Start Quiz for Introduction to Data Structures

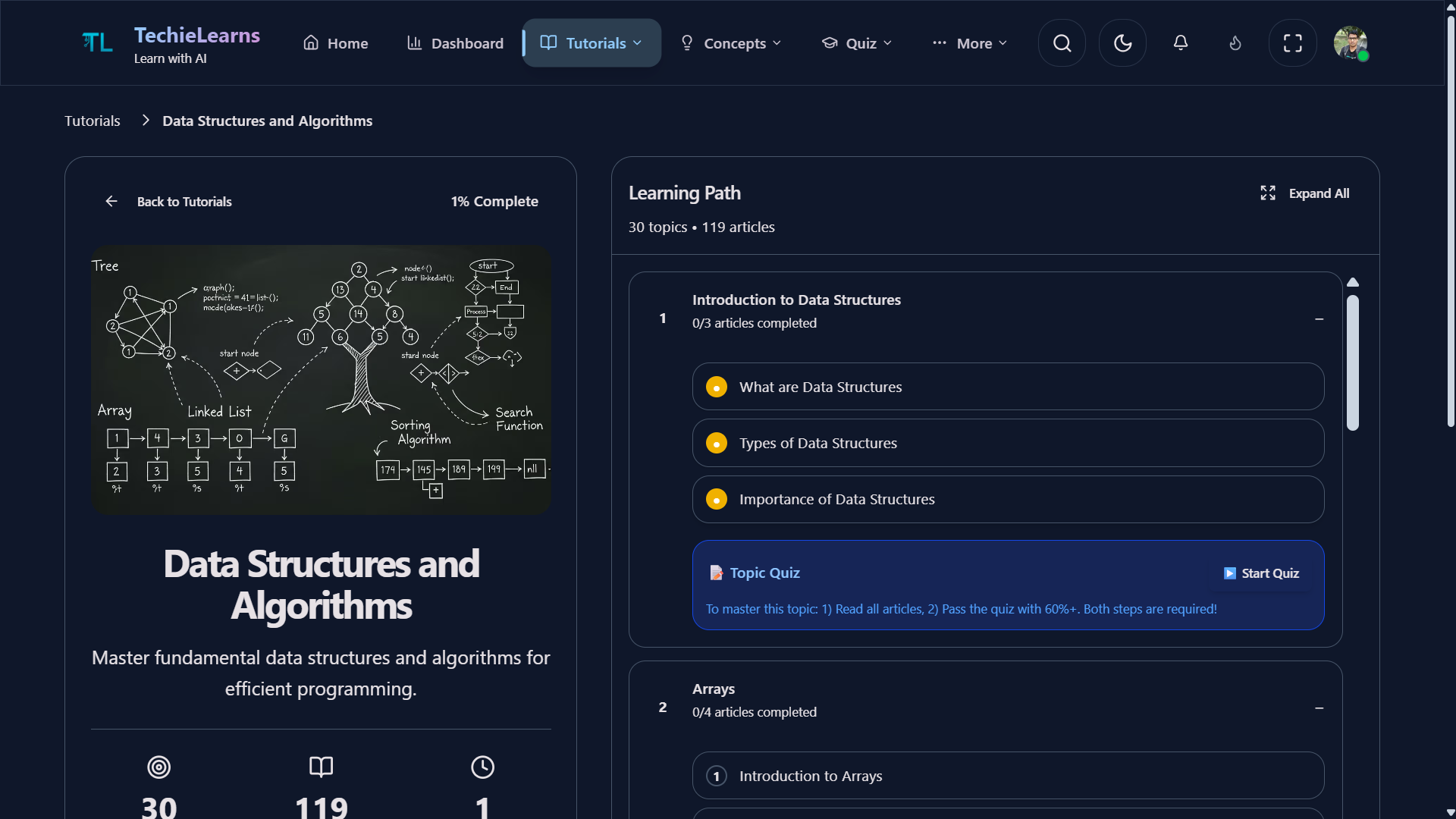click(x=1260, y=573)
